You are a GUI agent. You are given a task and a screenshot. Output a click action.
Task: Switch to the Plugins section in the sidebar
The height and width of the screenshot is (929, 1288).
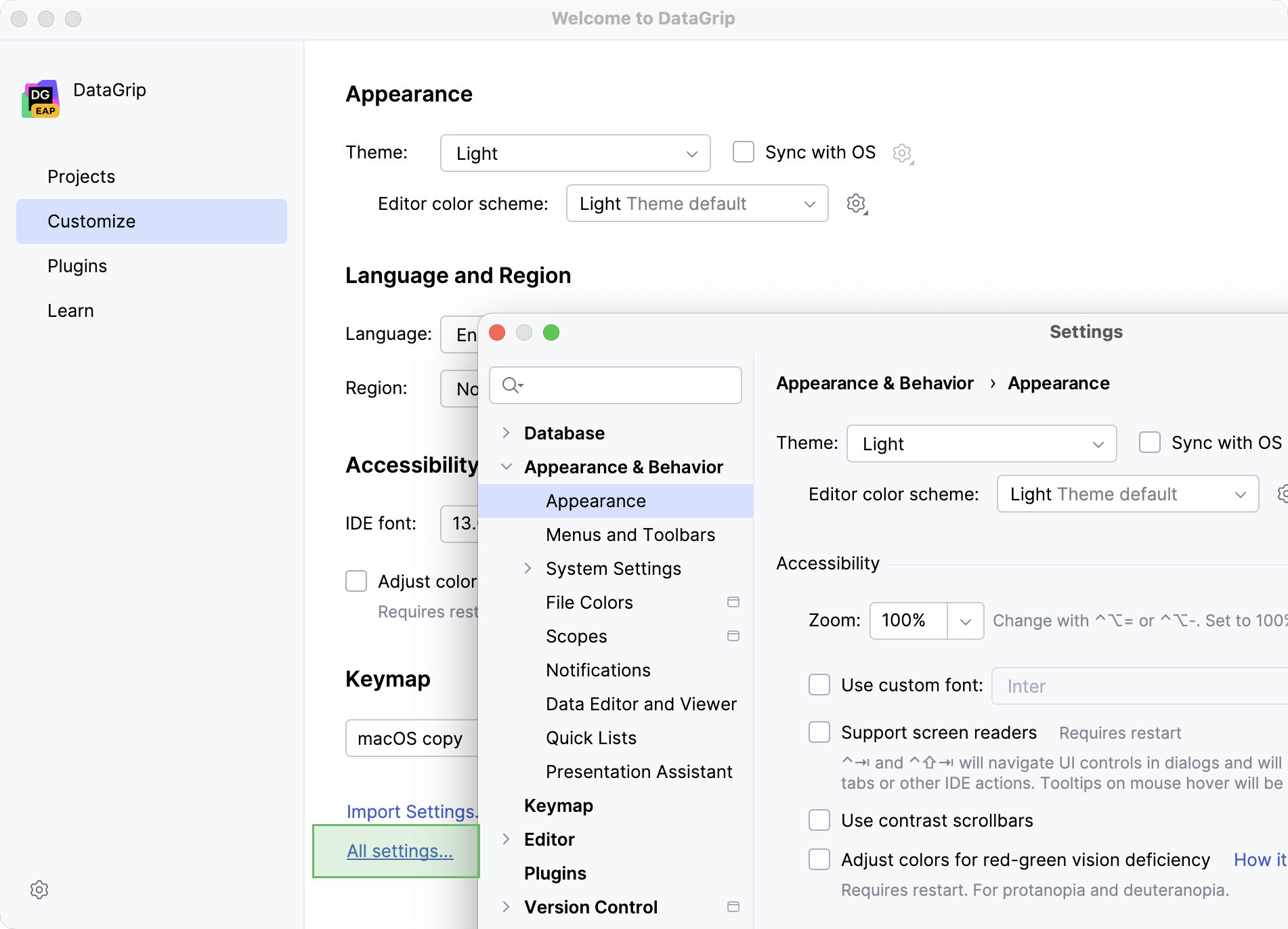pyautogui.click(x=77, y=265)
